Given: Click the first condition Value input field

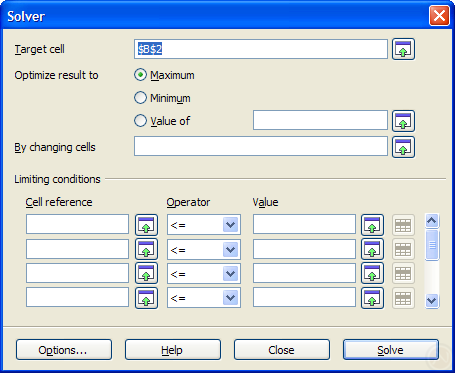Looking at the screenshot, I should click(x=304, y=224).
